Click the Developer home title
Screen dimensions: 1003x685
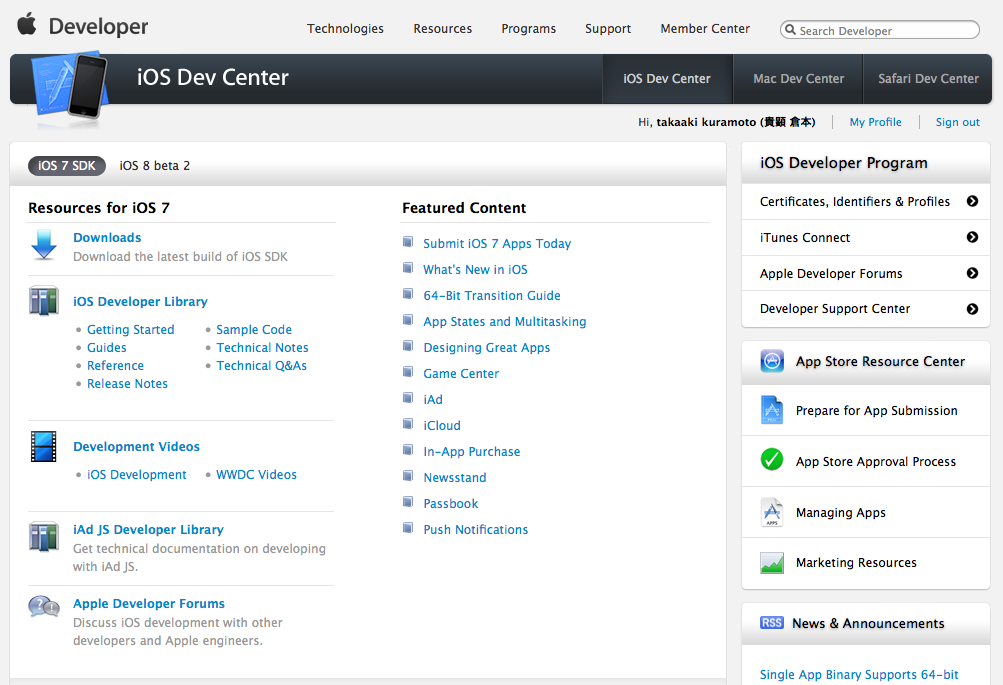pyautogui.click(x=99, y=26)
